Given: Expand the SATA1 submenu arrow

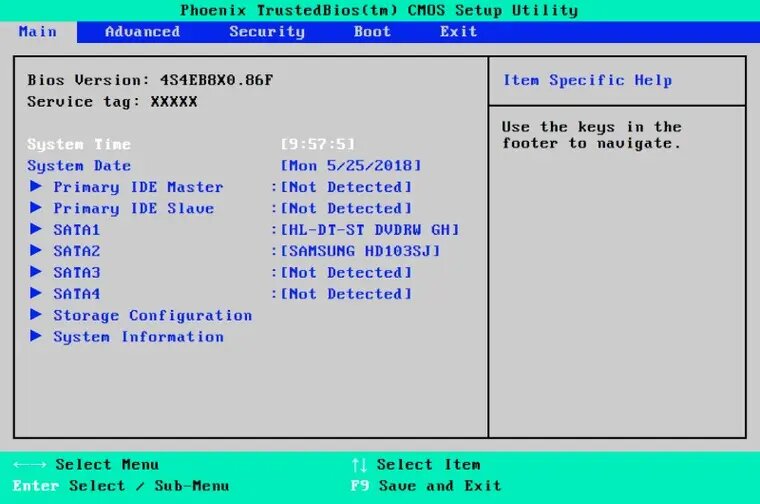Looking at the screenshot, I should click(35, 229).
